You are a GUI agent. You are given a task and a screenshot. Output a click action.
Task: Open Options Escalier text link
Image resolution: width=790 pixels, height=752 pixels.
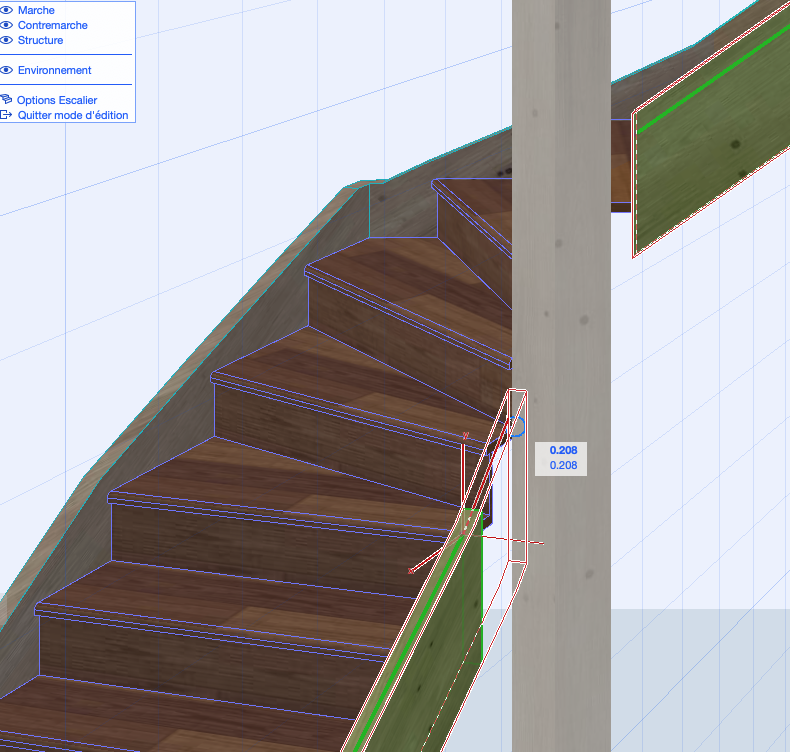(57, 100)
